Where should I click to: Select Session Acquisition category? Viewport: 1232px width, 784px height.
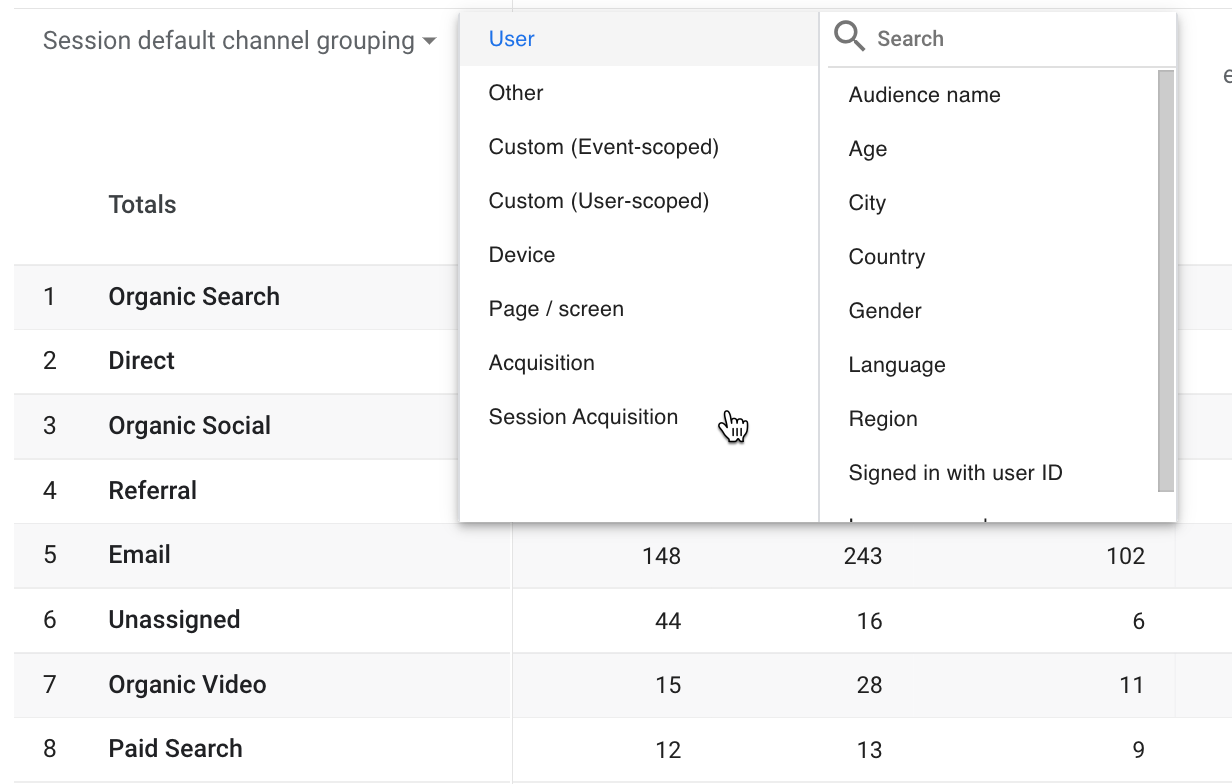[x=583, y=417]
